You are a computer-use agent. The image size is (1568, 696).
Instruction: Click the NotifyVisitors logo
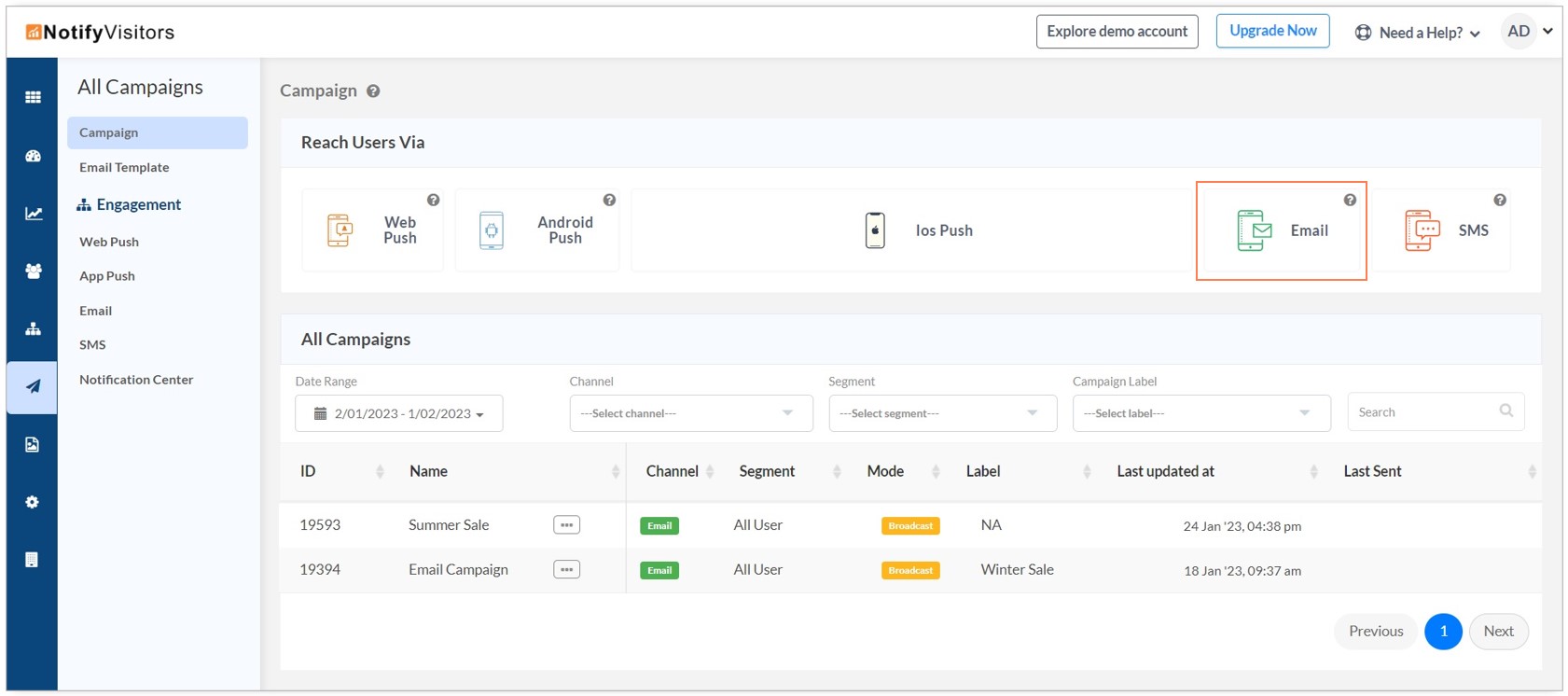[100, 33]
